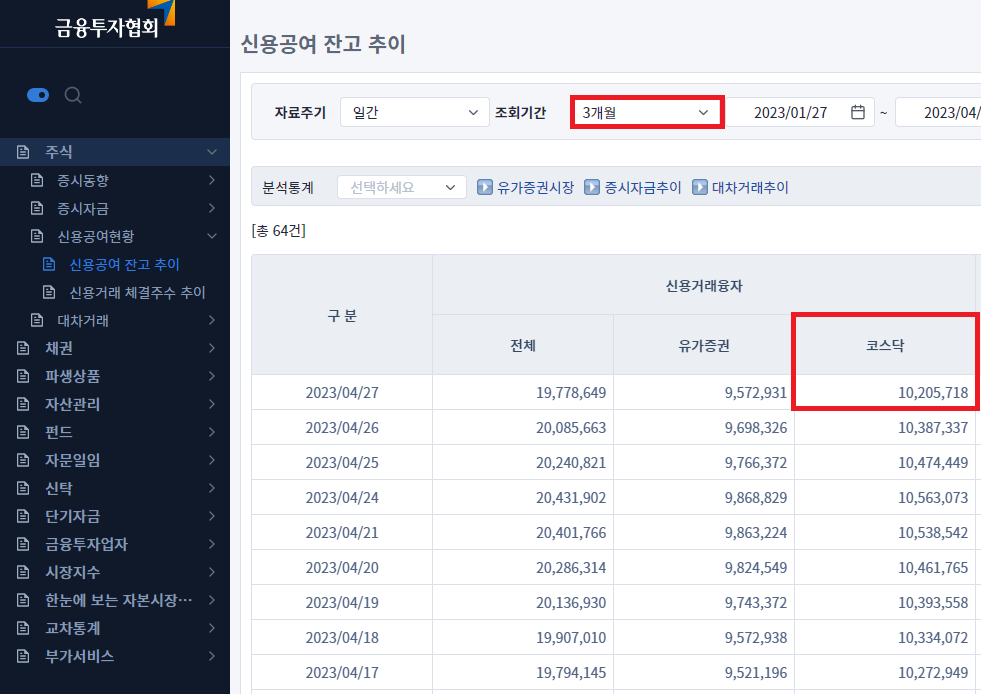Image resolution: width=981 pixels, height=694 pixels.
Task: Expand the 펀드 menu chevron
Action: [212, 432]
